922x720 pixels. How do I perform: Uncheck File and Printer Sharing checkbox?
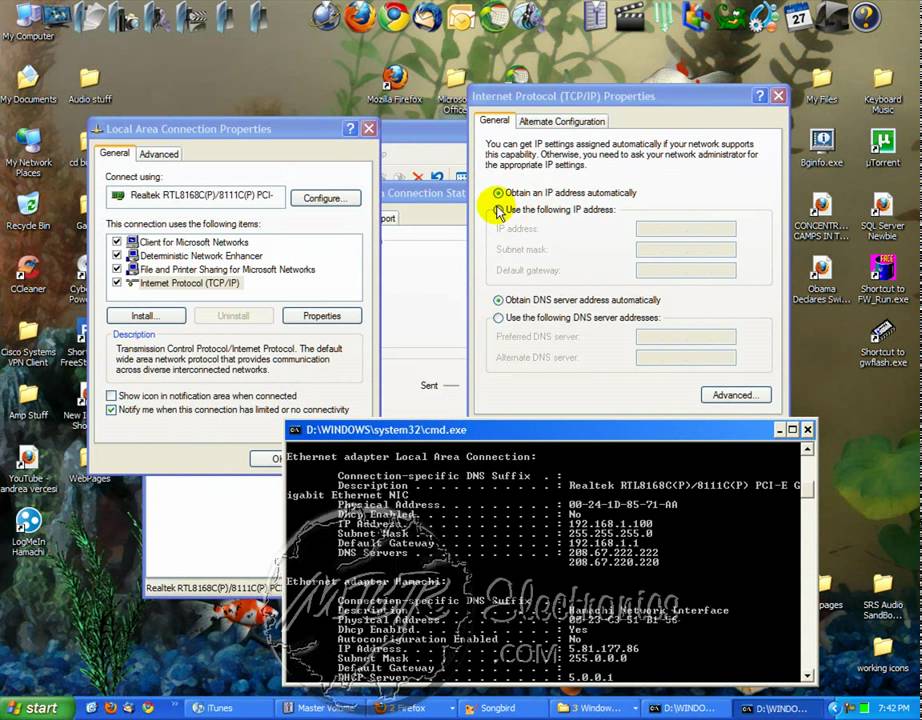pyautogui.click(x=116, y=269)
